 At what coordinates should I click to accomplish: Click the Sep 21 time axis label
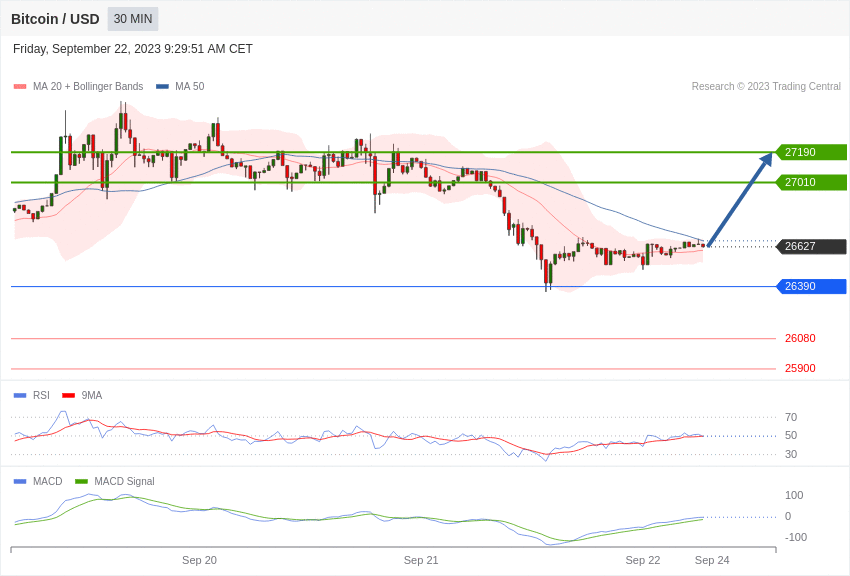pos(421,560)
